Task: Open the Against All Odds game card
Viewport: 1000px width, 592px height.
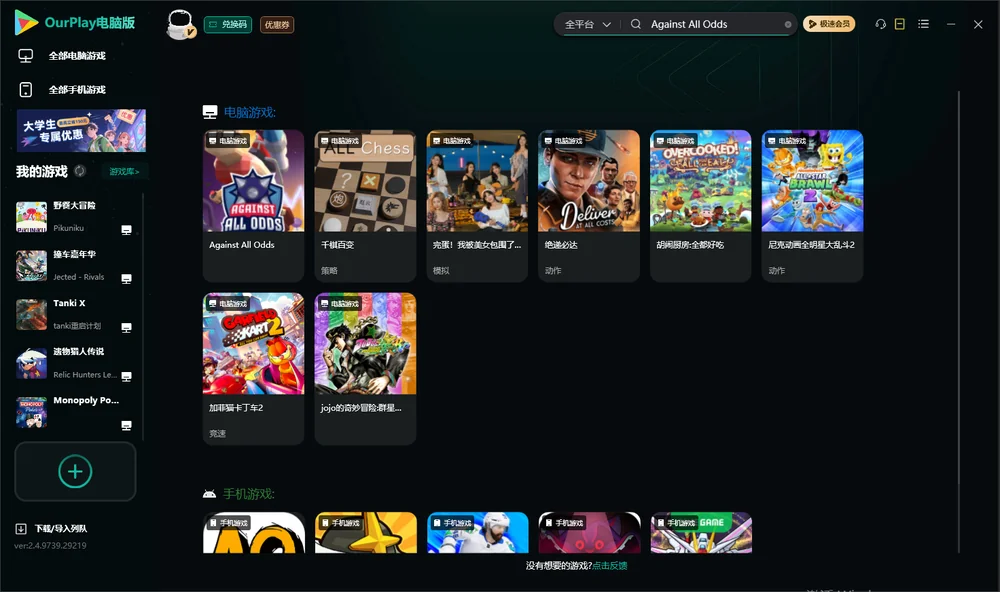Action: pyautogui.click(x=253, y=205)
